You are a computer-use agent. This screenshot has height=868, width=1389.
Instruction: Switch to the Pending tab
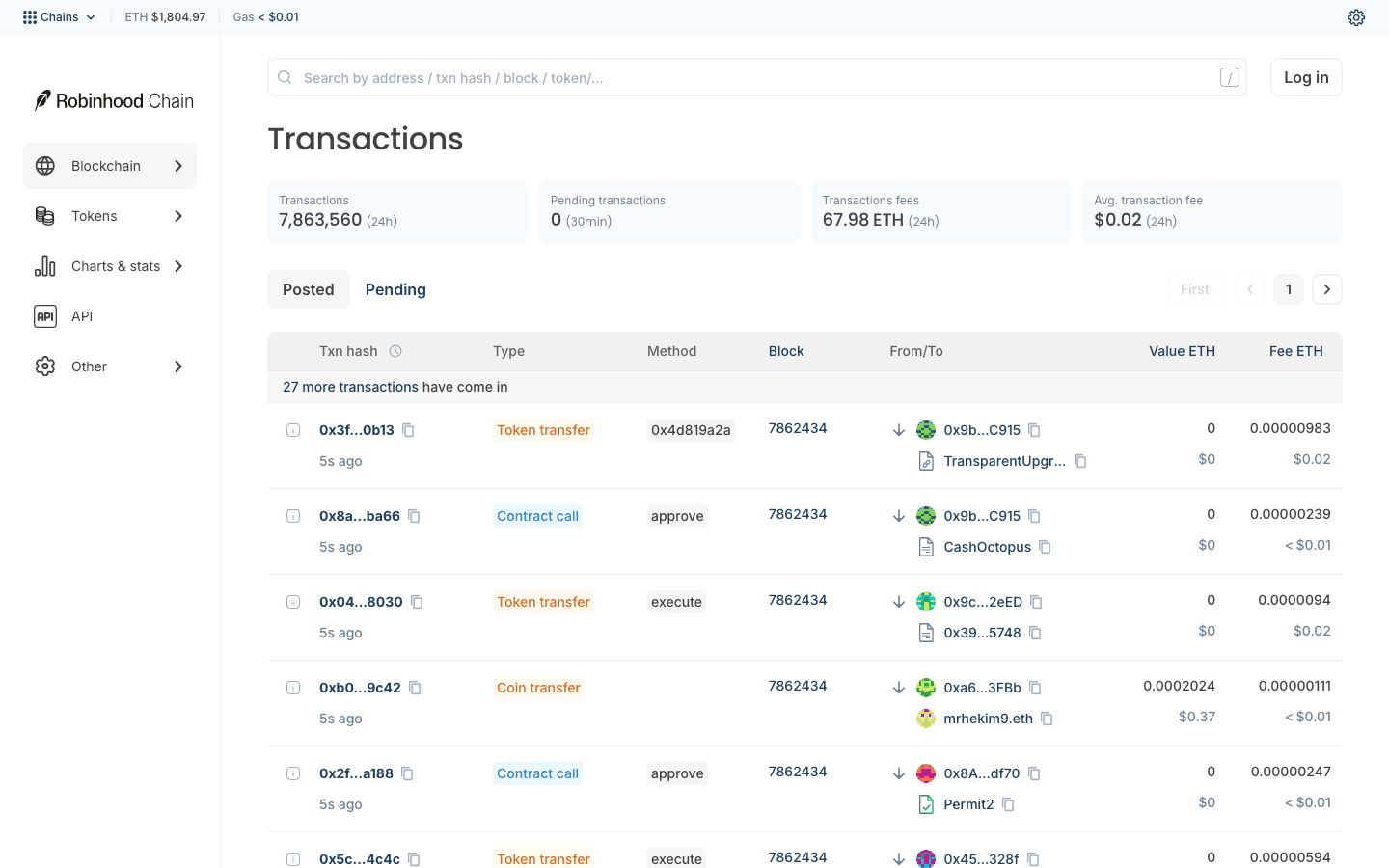point(395,289)
